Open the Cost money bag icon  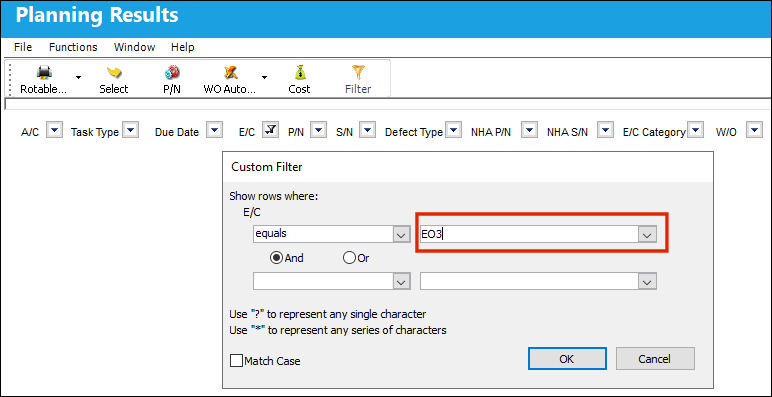[x=299, y=73]
